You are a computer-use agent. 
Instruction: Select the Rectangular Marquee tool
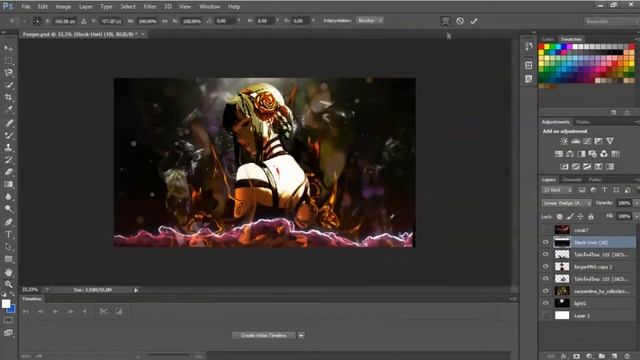(x=8, y=60)
